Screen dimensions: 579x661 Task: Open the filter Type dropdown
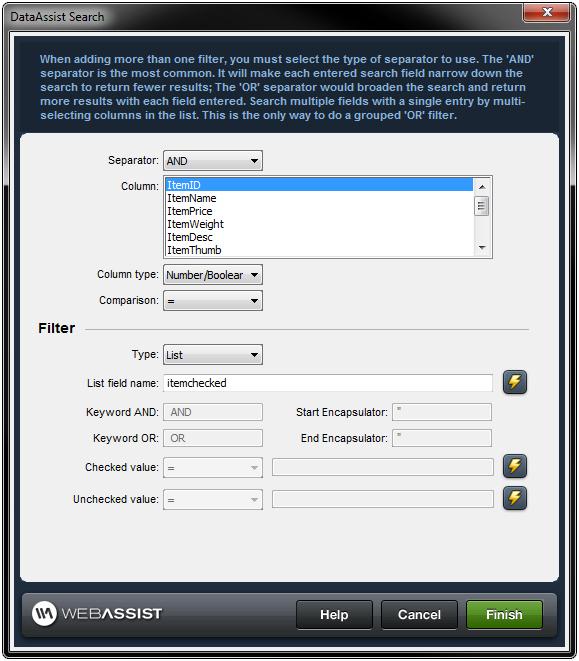point(213,355)
